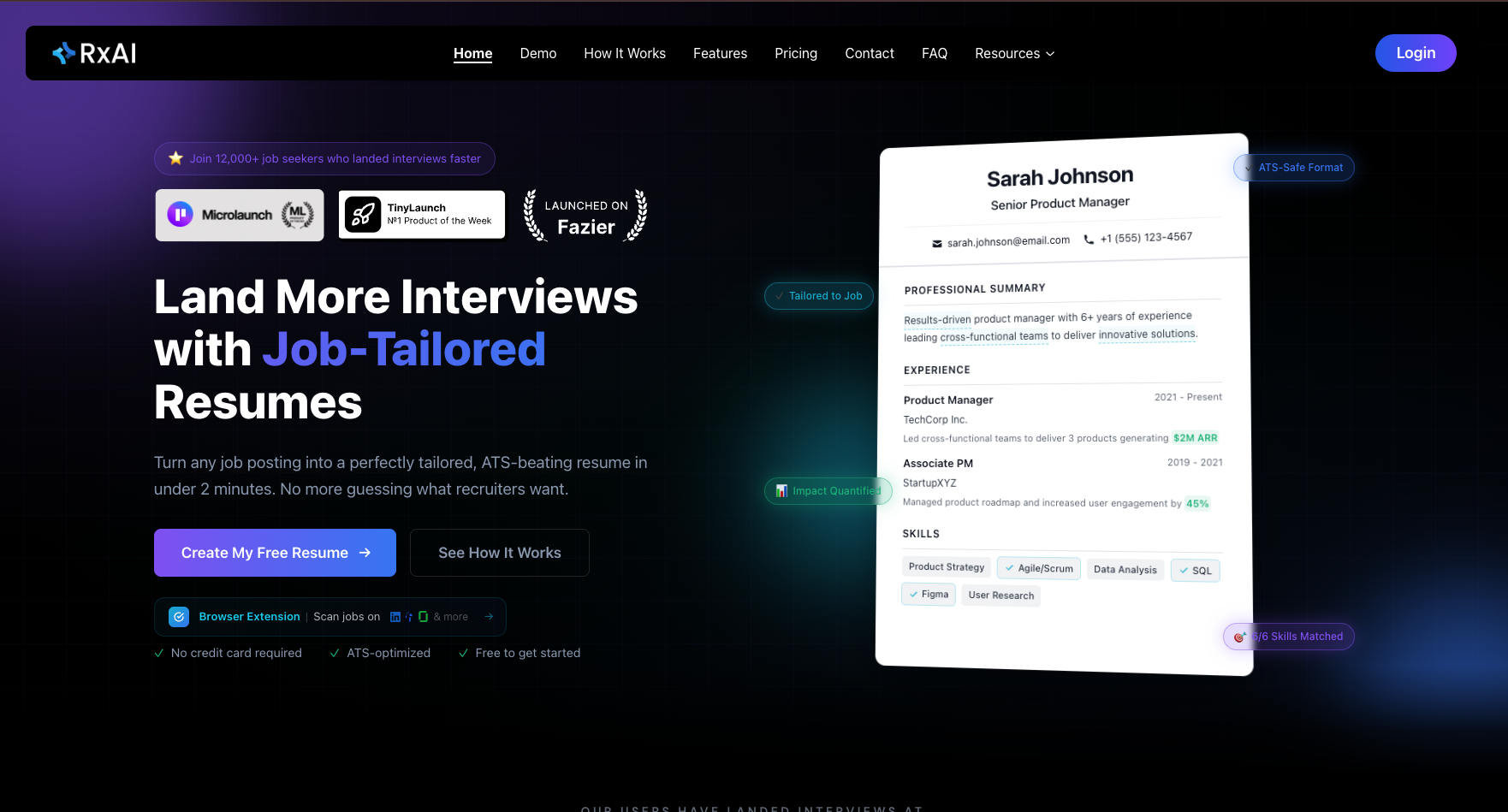Click the green Glassdoor icon
Image resolution: width=1508 pixels, height=812 pixels.
point(423,617)
